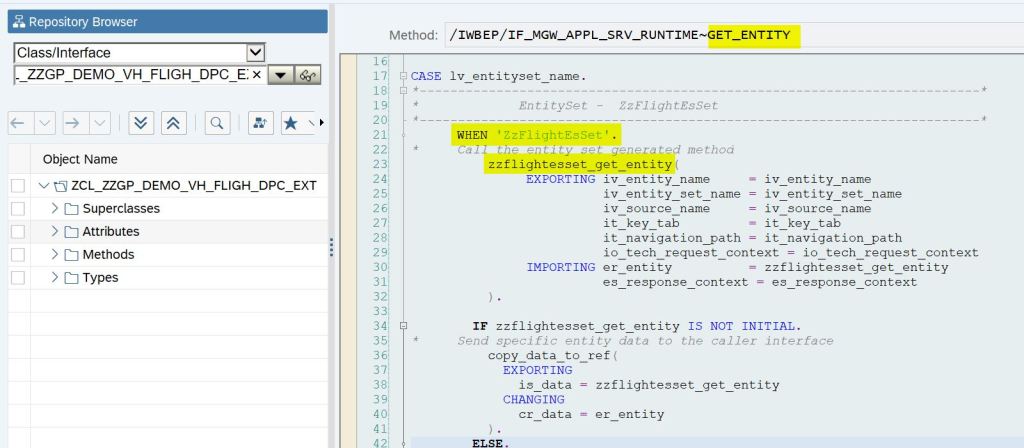Viewport: 1024px width, 448px height.
Task: Click 'CASE lv_entityset_name.' on line 17
Action: tap(498, 76)
